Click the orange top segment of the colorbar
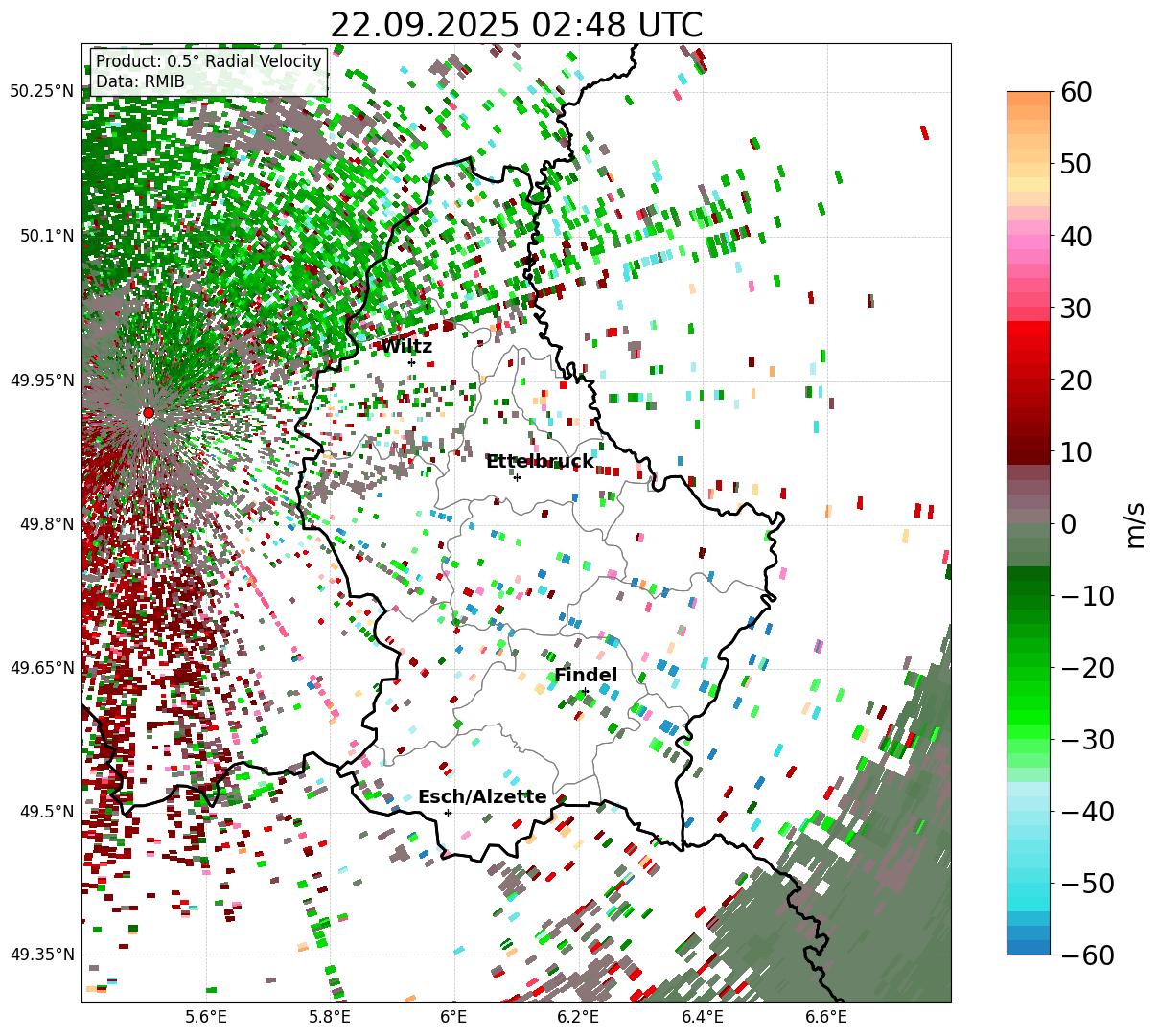The width and height of the screenshot is (1157, 1036). pyautogui.click(x=1029, y=99)
